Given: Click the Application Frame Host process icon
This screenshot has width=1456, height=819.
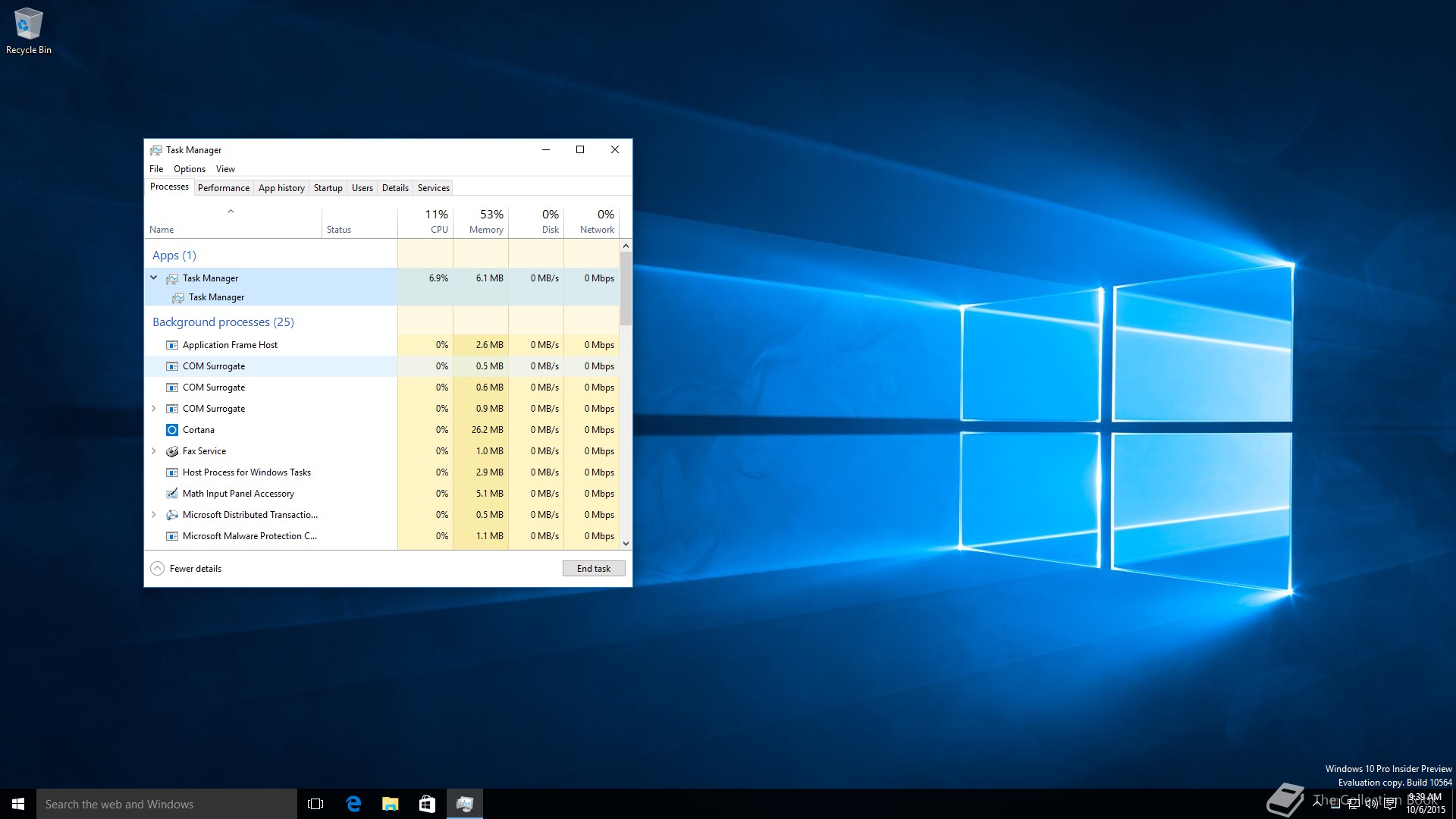Looking at the screenshot, I should tap(172, 345).
